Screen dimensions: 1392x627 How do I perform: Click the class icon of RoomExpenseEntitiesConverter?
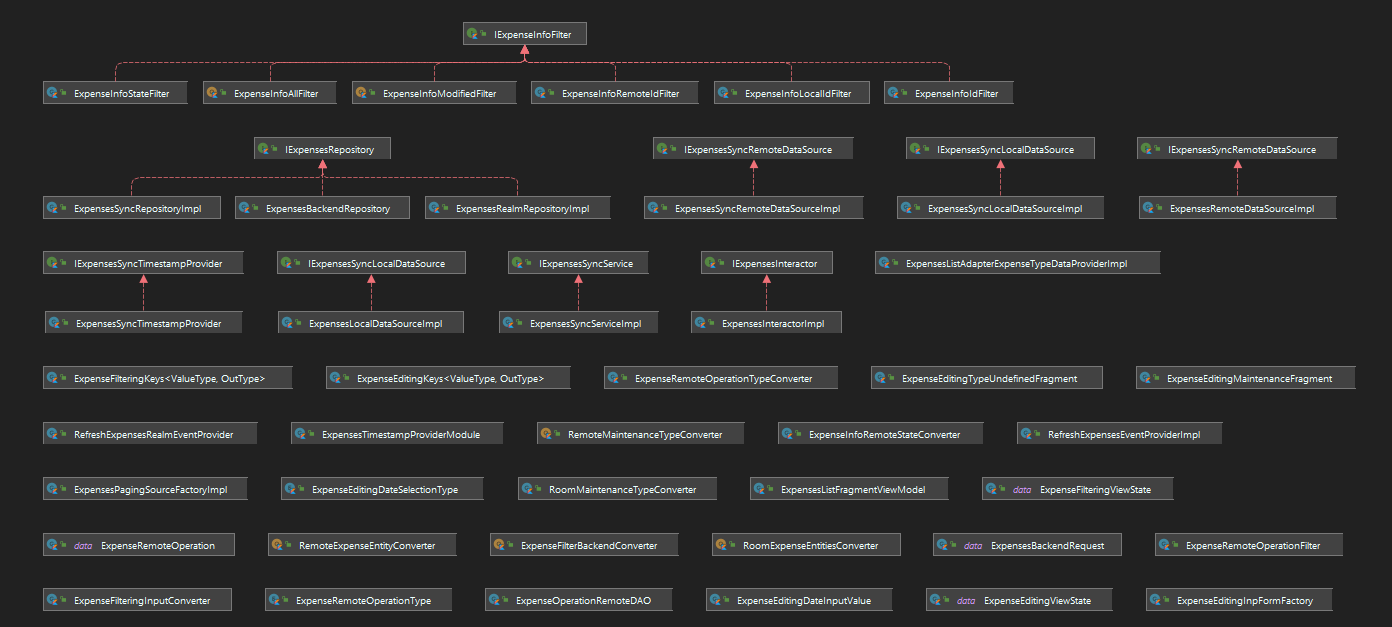(721, 544)
